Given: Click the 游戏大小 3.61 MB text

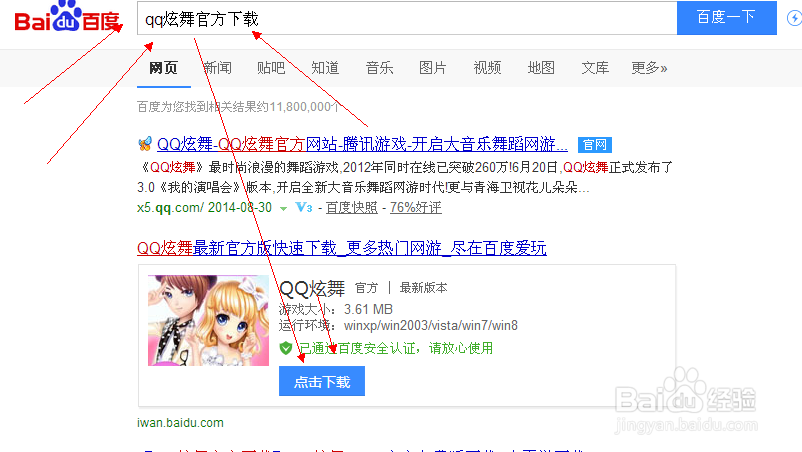Looking at the screenshot, I should (336, 309).
